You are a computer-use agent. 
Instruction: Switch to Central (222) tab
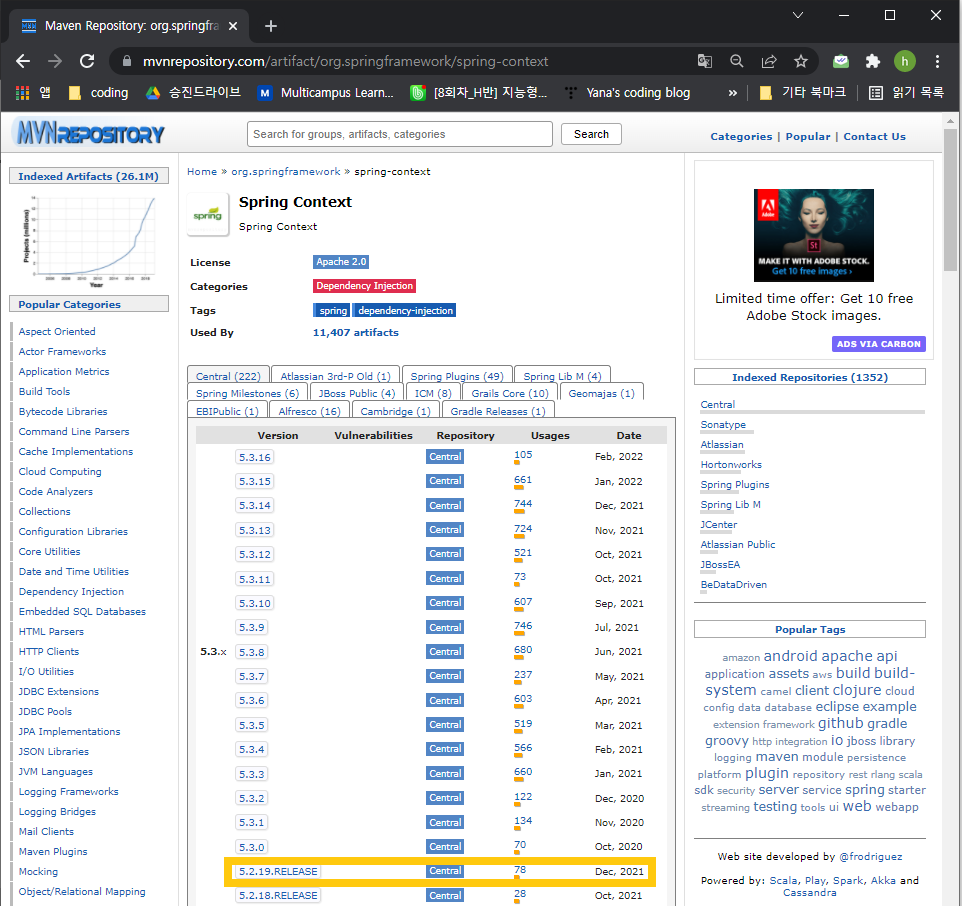(x=228, y=376)
